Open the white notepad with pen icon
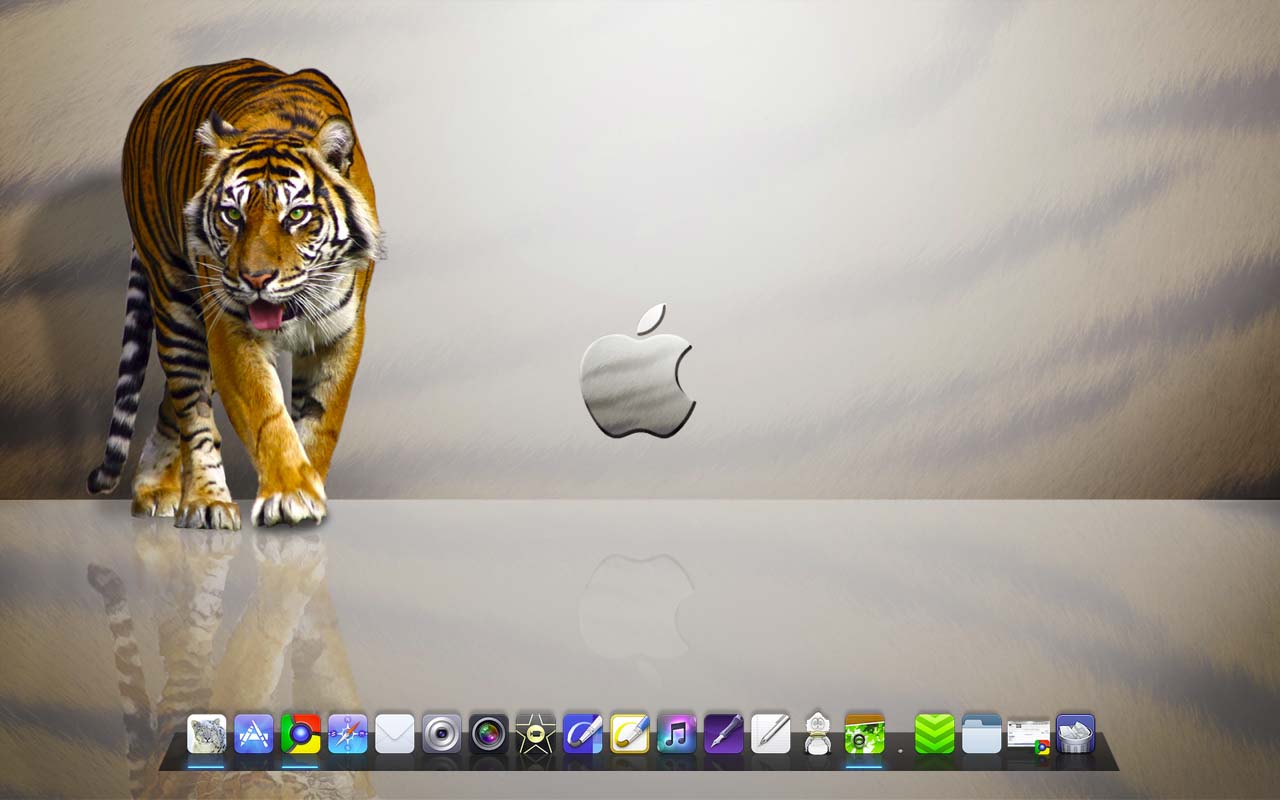Screen dimensions: 1280x800 click(770, 734)
